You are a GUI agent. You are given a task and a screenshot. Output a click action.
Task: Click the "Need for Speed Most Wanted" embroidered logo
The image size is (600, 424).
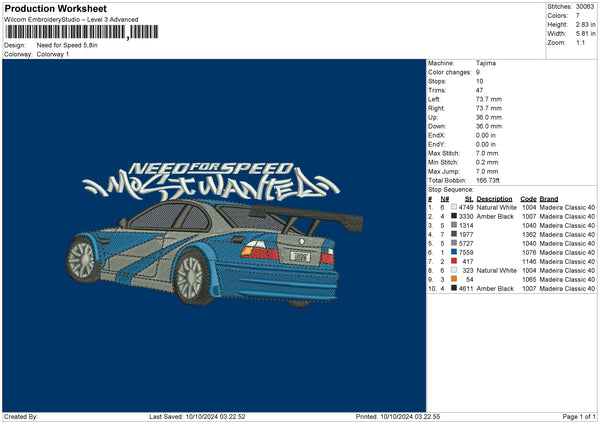pos(211,181)
